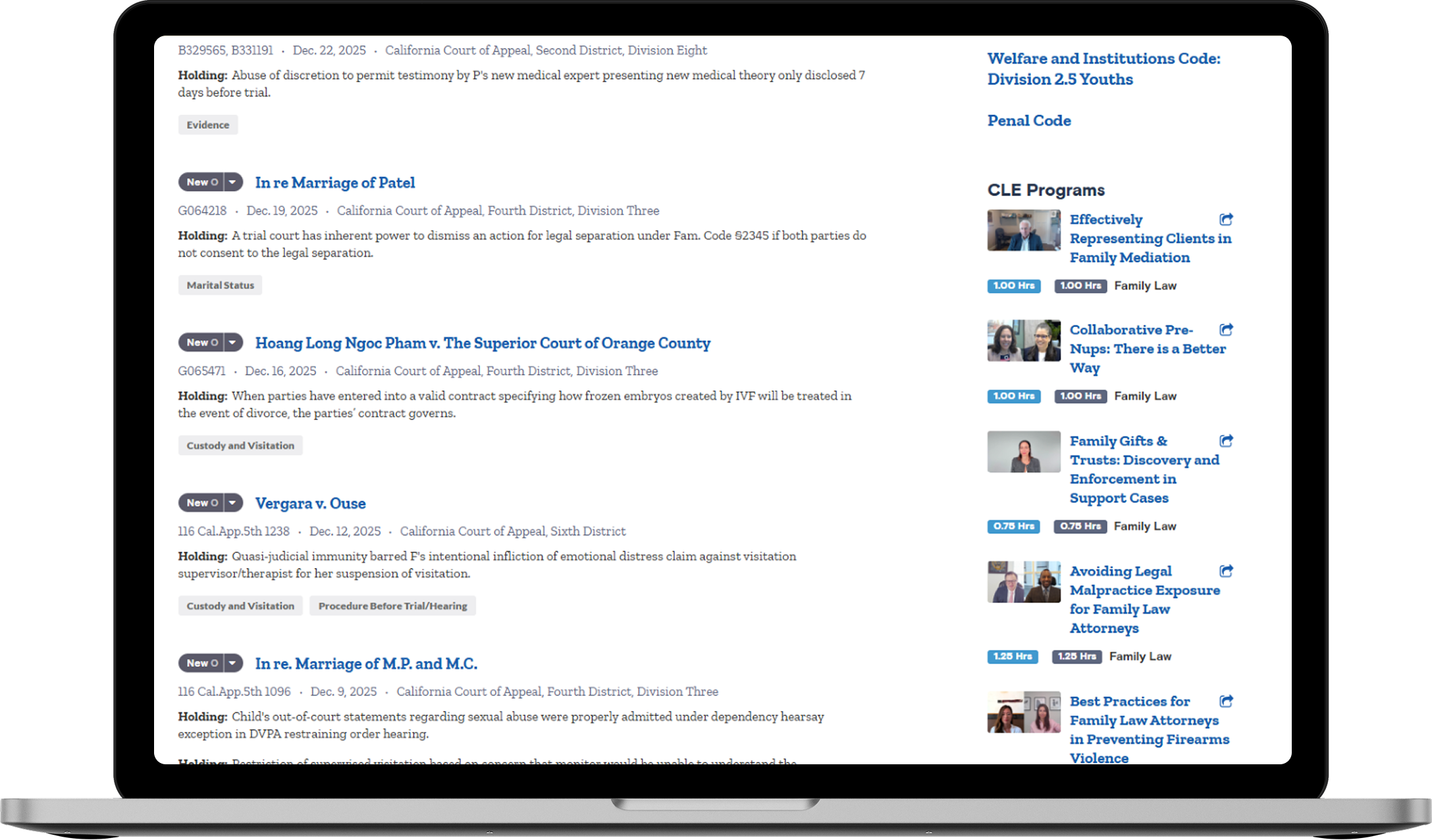
Task: Toggle New status on Marriage of M.P. and M.C.
Action: click(201, 663)
